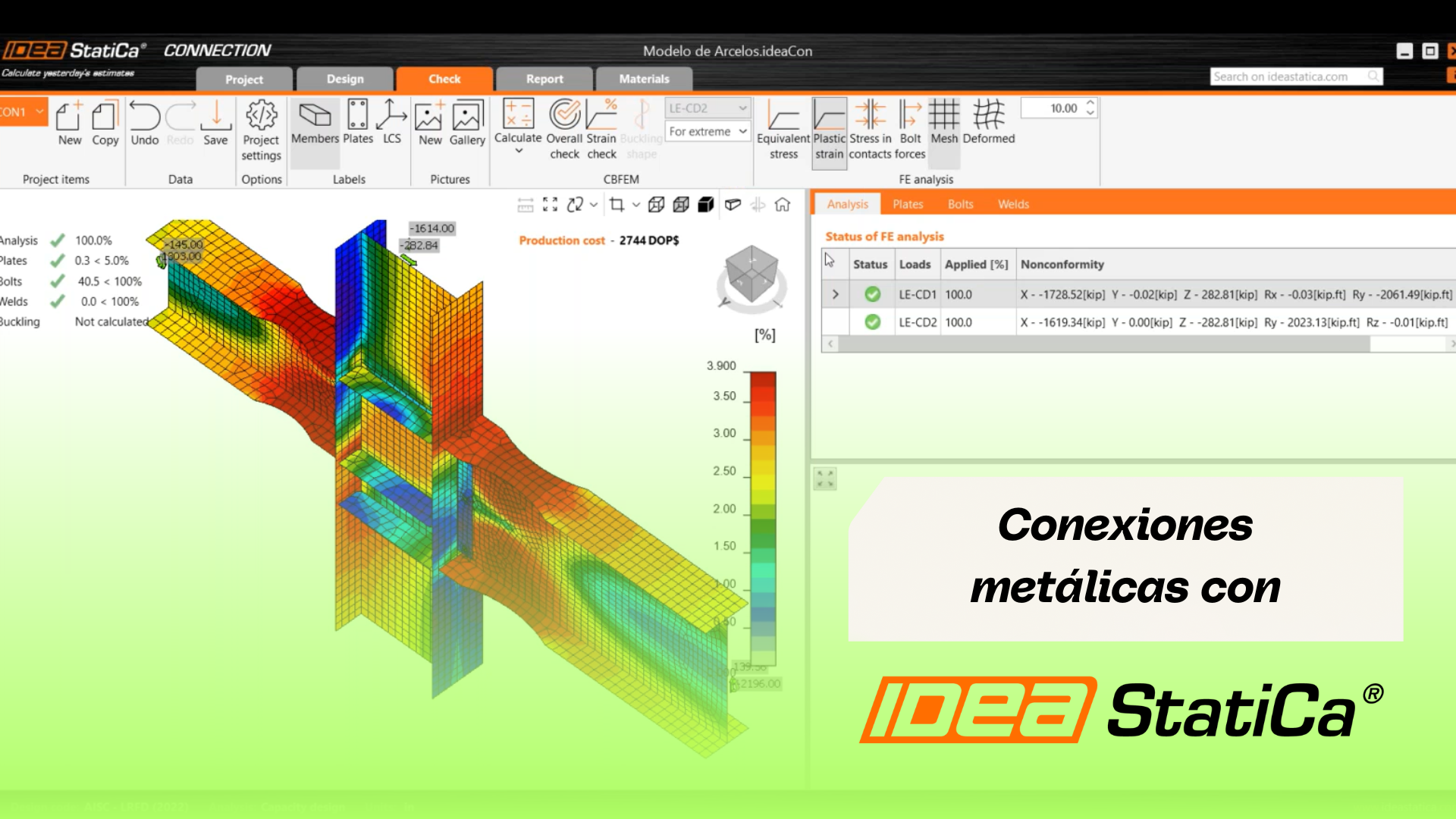Expand Calculate options arrow

tap(519, 151)
